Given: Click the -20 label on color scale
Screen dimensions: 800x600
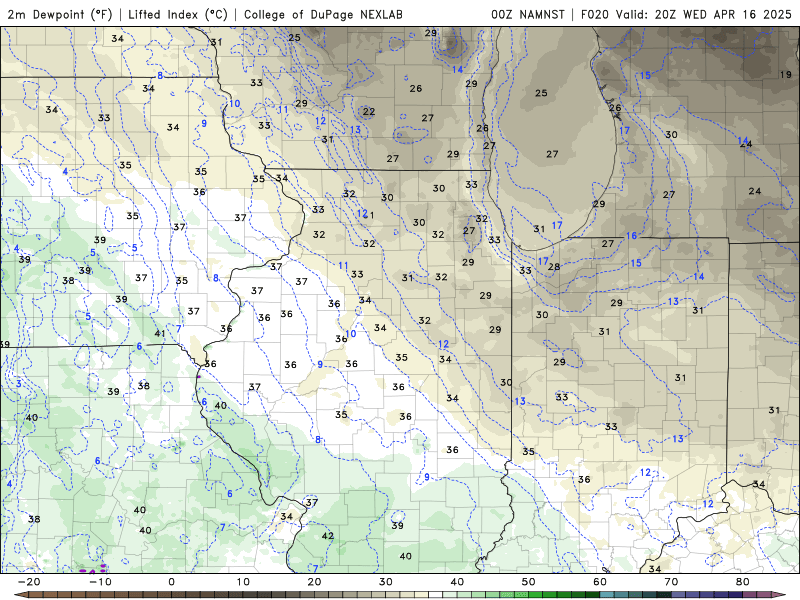Looking at the screenshot, I should click(29, 582).
